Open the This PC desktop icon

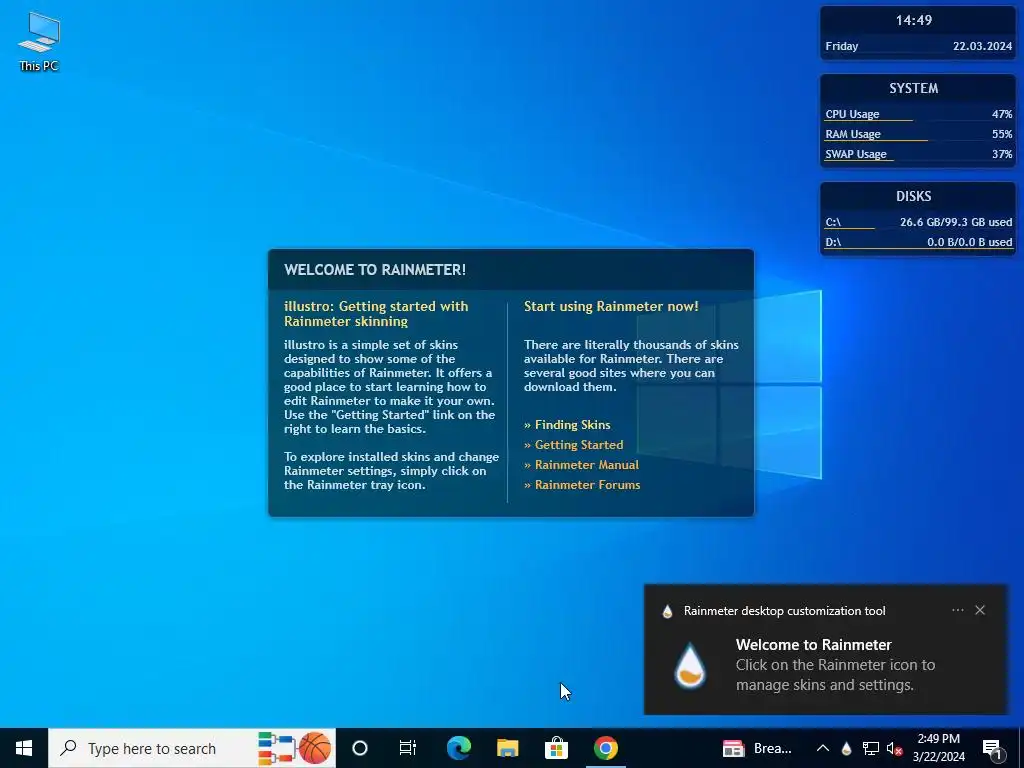pyautogui.click(x=39, y=42)
